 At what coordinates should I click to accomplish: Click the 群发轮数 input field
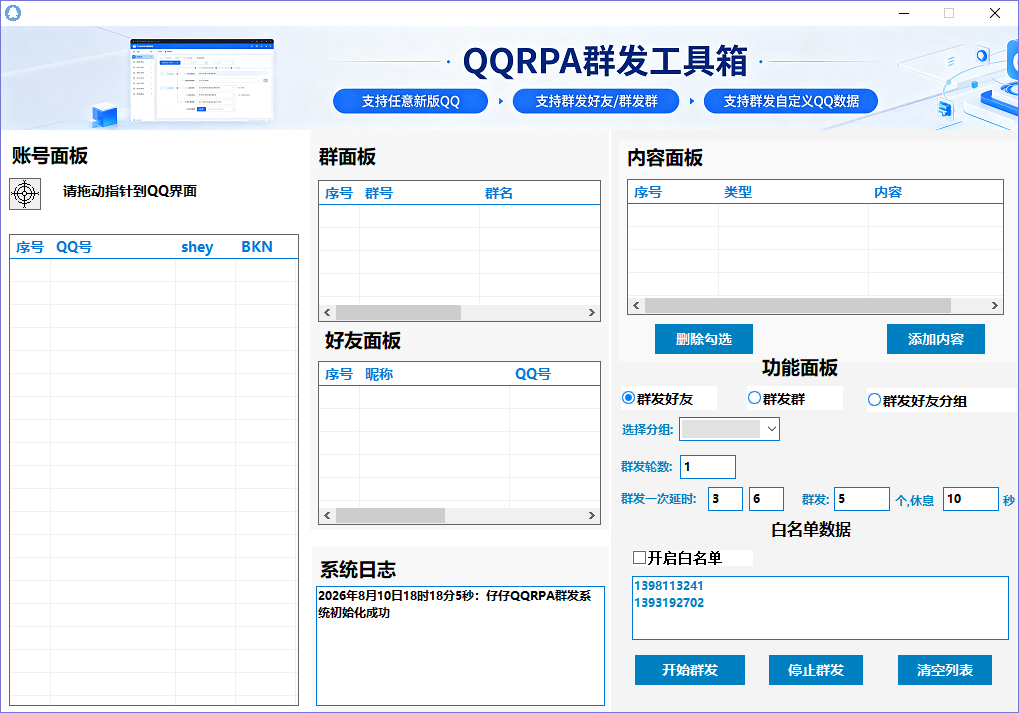click(x=708, y=467)
